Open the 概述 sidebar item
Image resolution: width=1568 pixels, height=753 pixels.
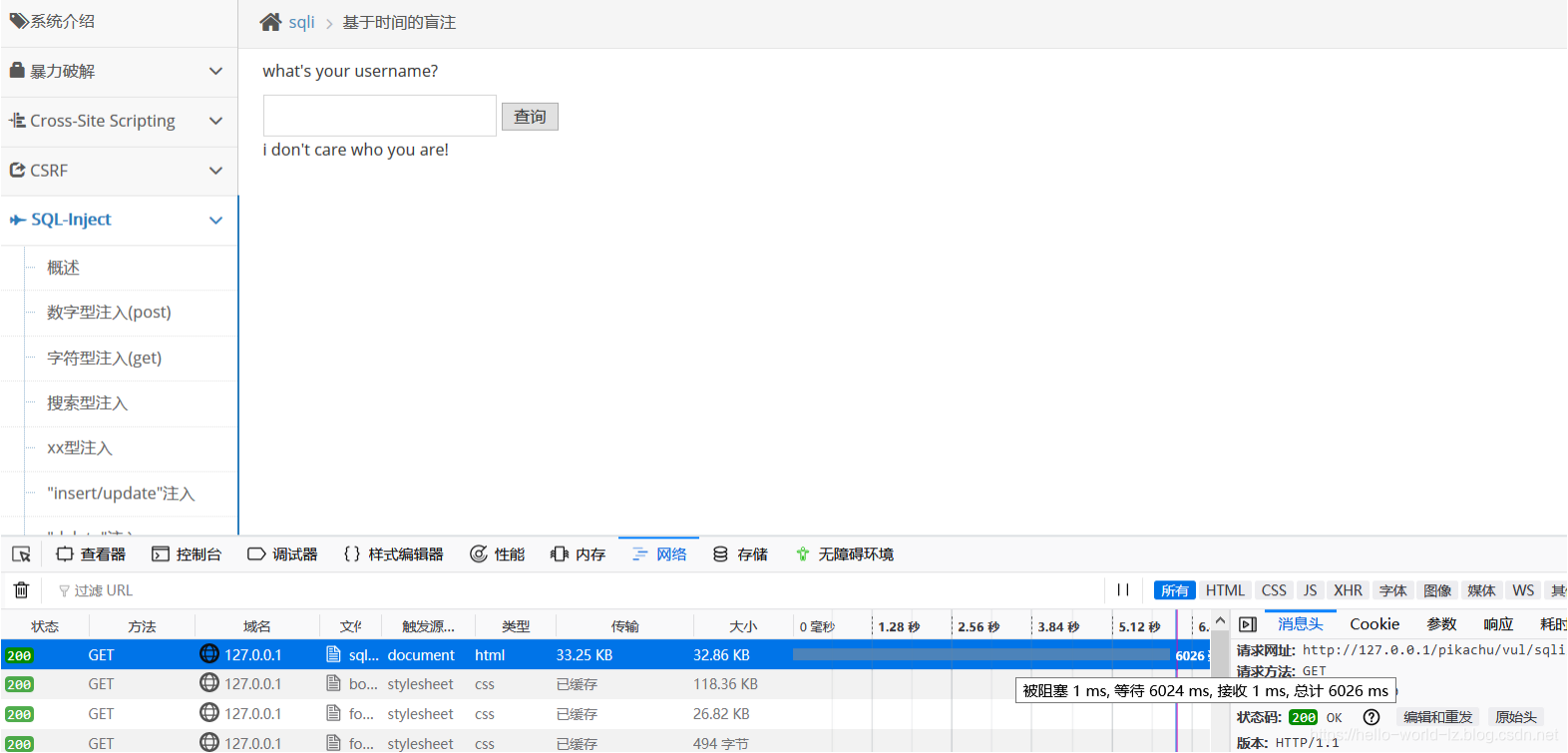coord(63,267)
